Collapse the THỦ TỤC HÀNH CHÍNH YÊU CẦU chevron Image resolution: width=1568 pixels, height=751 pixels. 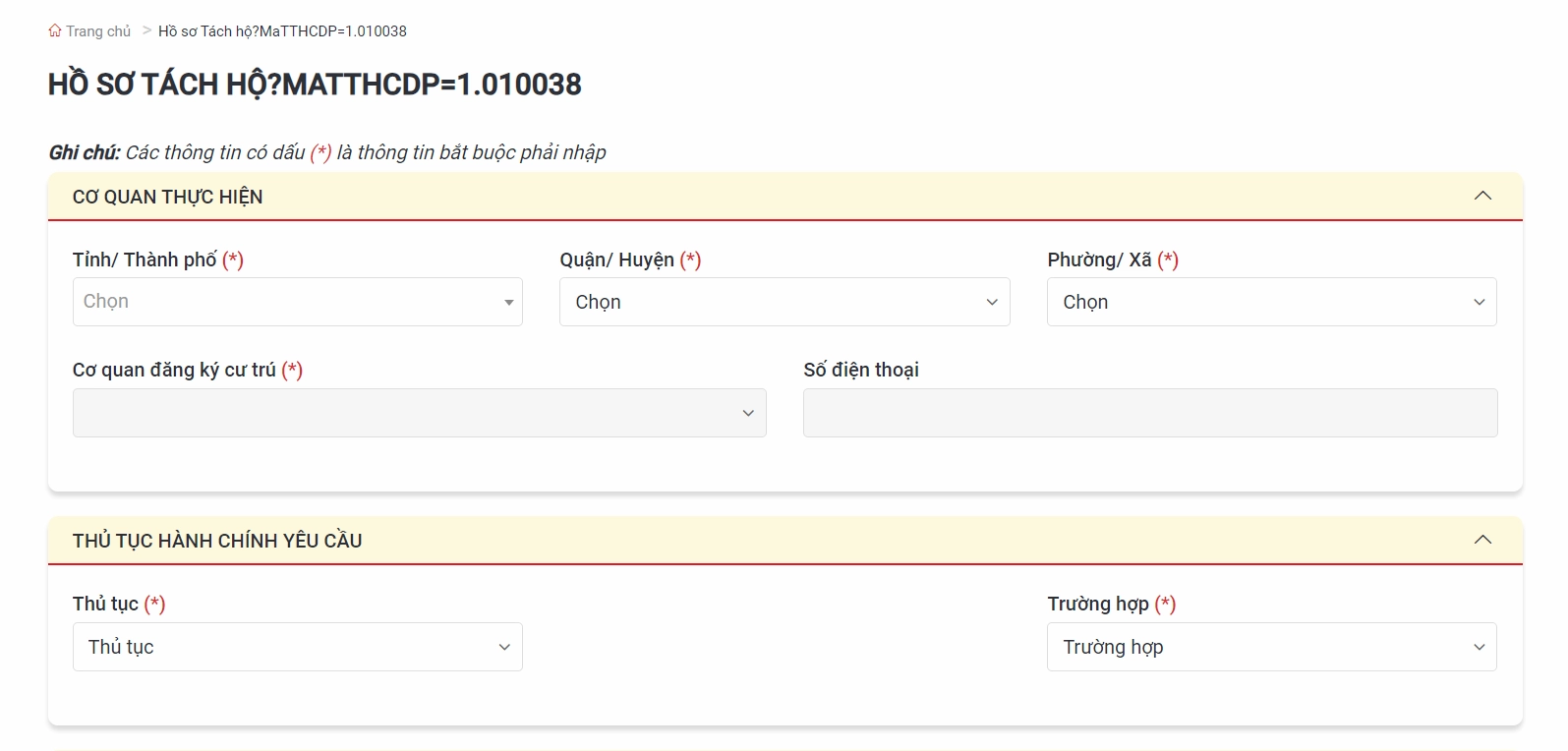click(x=1482, y=540)
